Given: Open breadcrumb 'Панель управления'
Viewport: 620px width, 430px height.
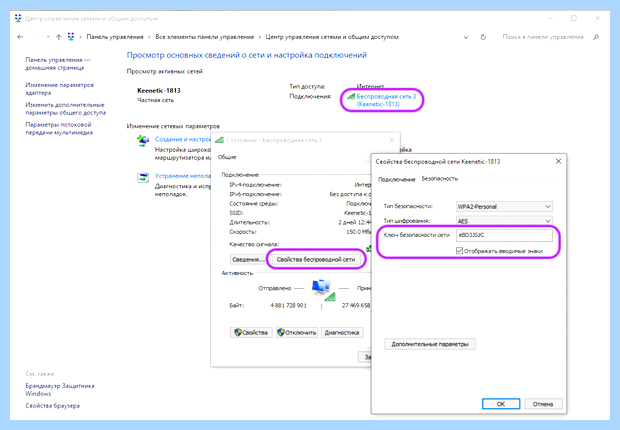Looking at the screenshot, I should 115,37.
